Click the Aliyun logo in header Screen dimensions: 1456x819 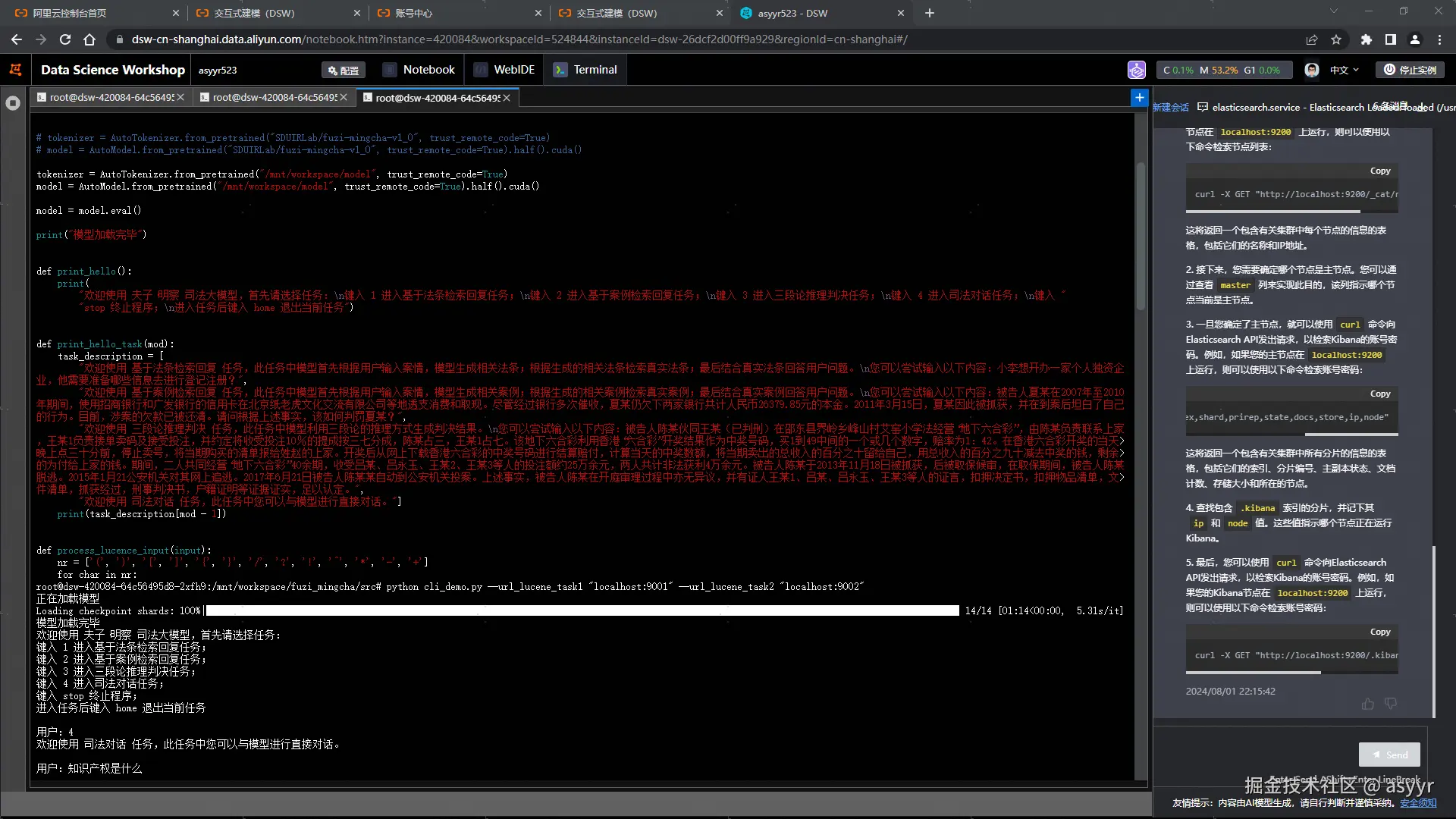(x=15, y=70)
